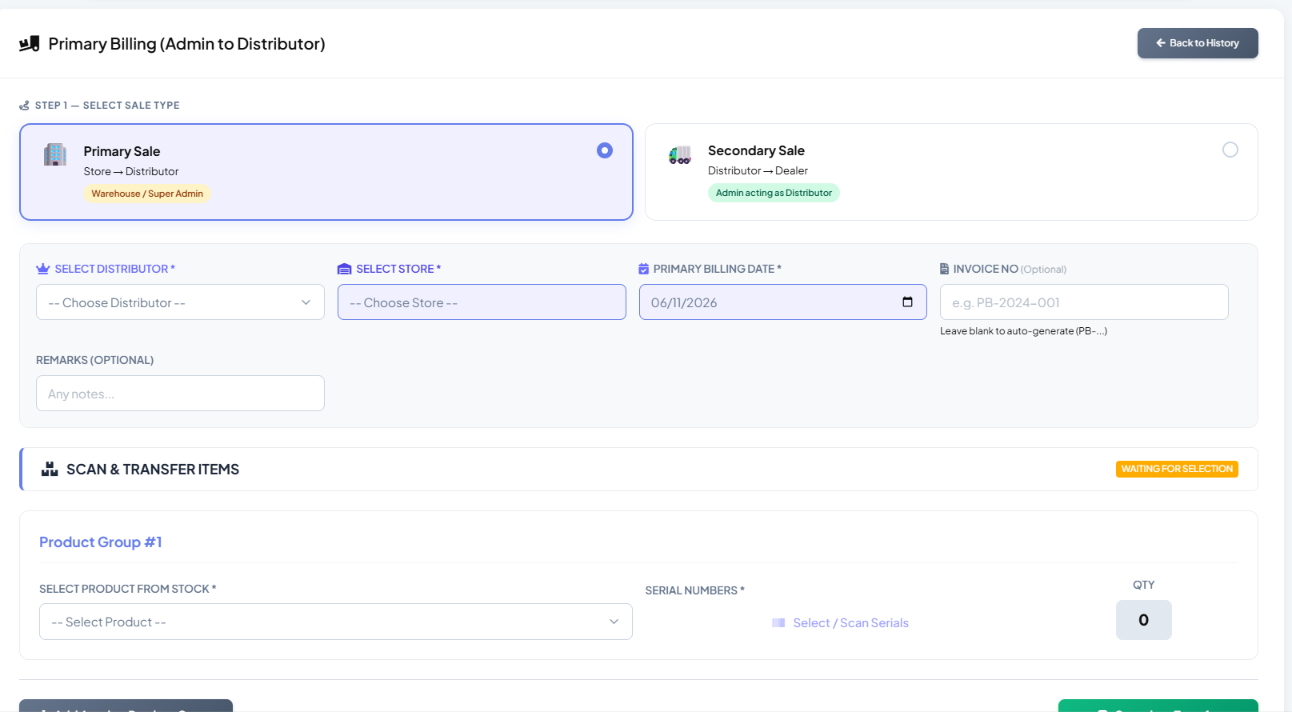Click the Choose Store field
This screenshot has height=712, width=1292.
tap(481, 302)
